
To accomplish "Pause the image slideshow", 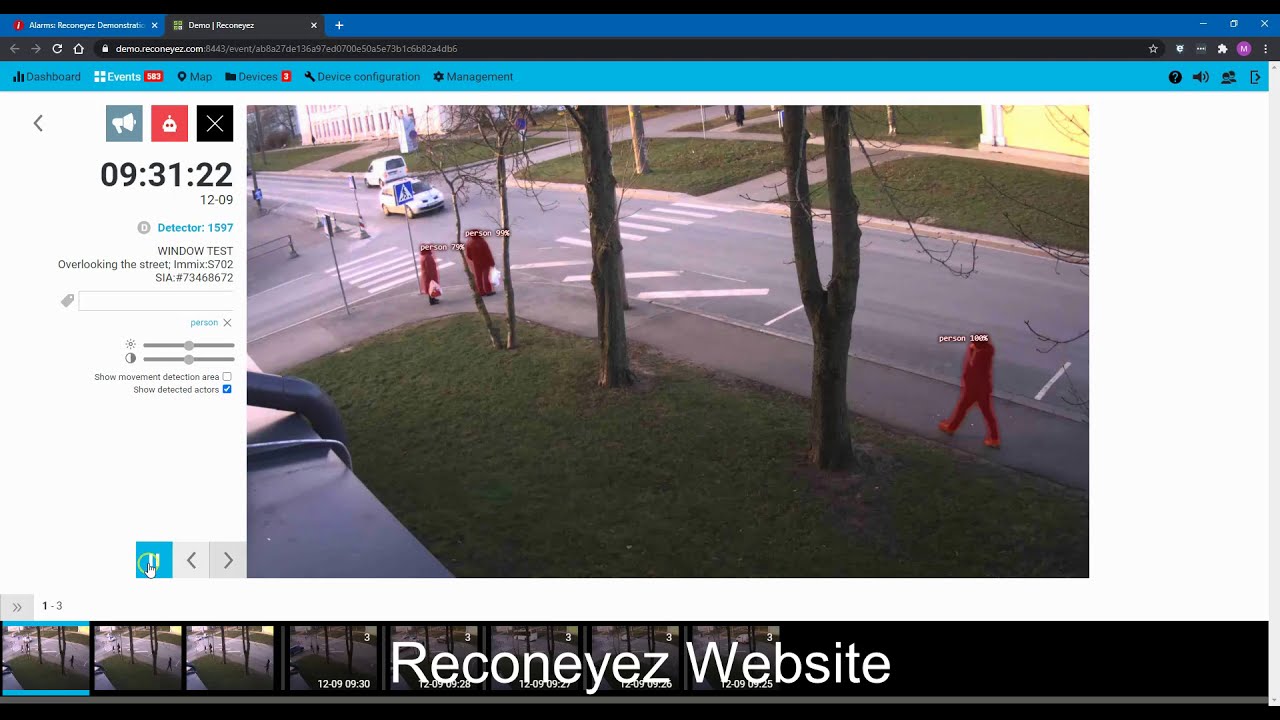I will 154,560.
